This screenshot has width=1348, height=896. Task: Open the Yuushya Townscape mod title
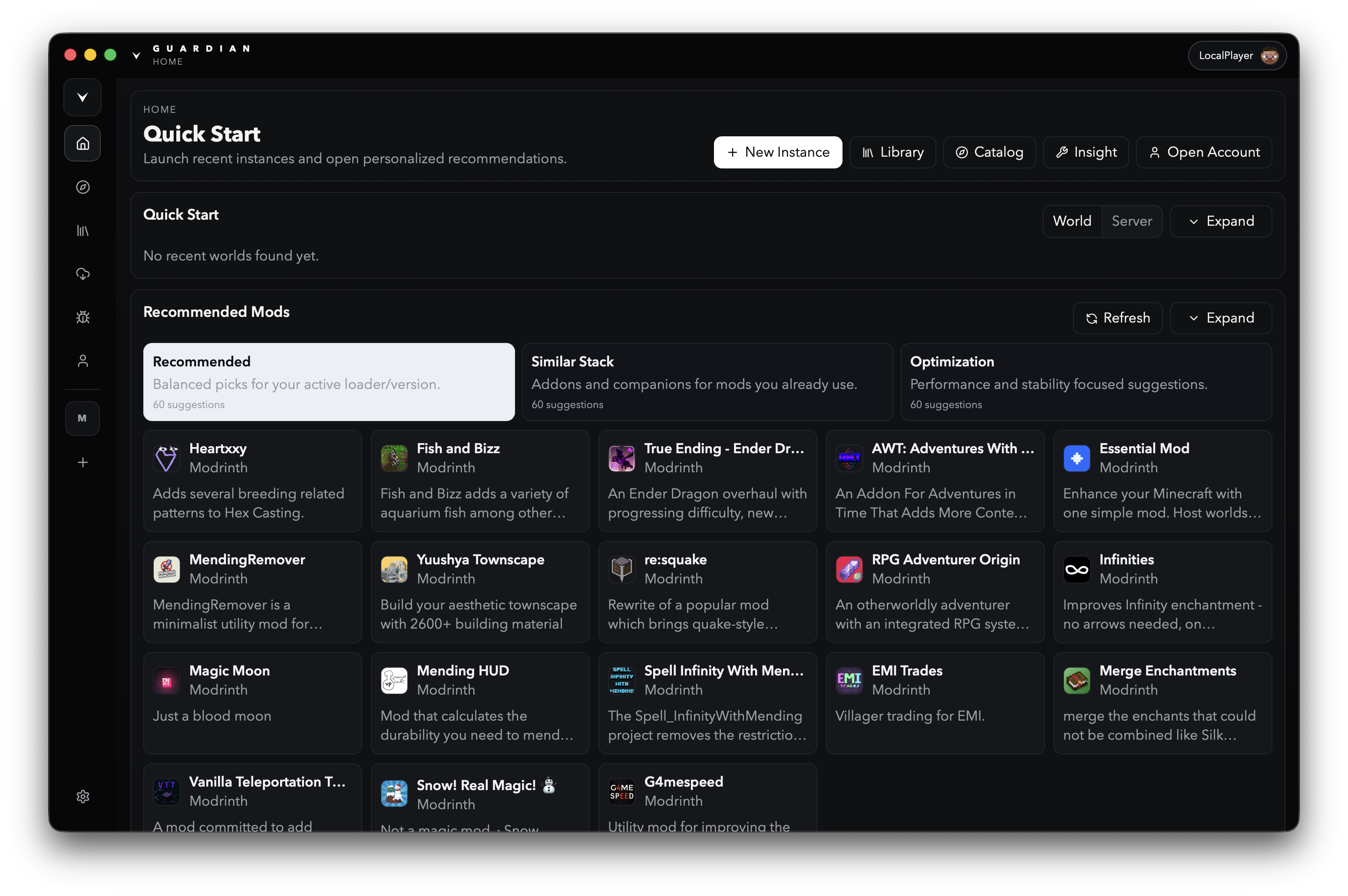tap(480, 560)
